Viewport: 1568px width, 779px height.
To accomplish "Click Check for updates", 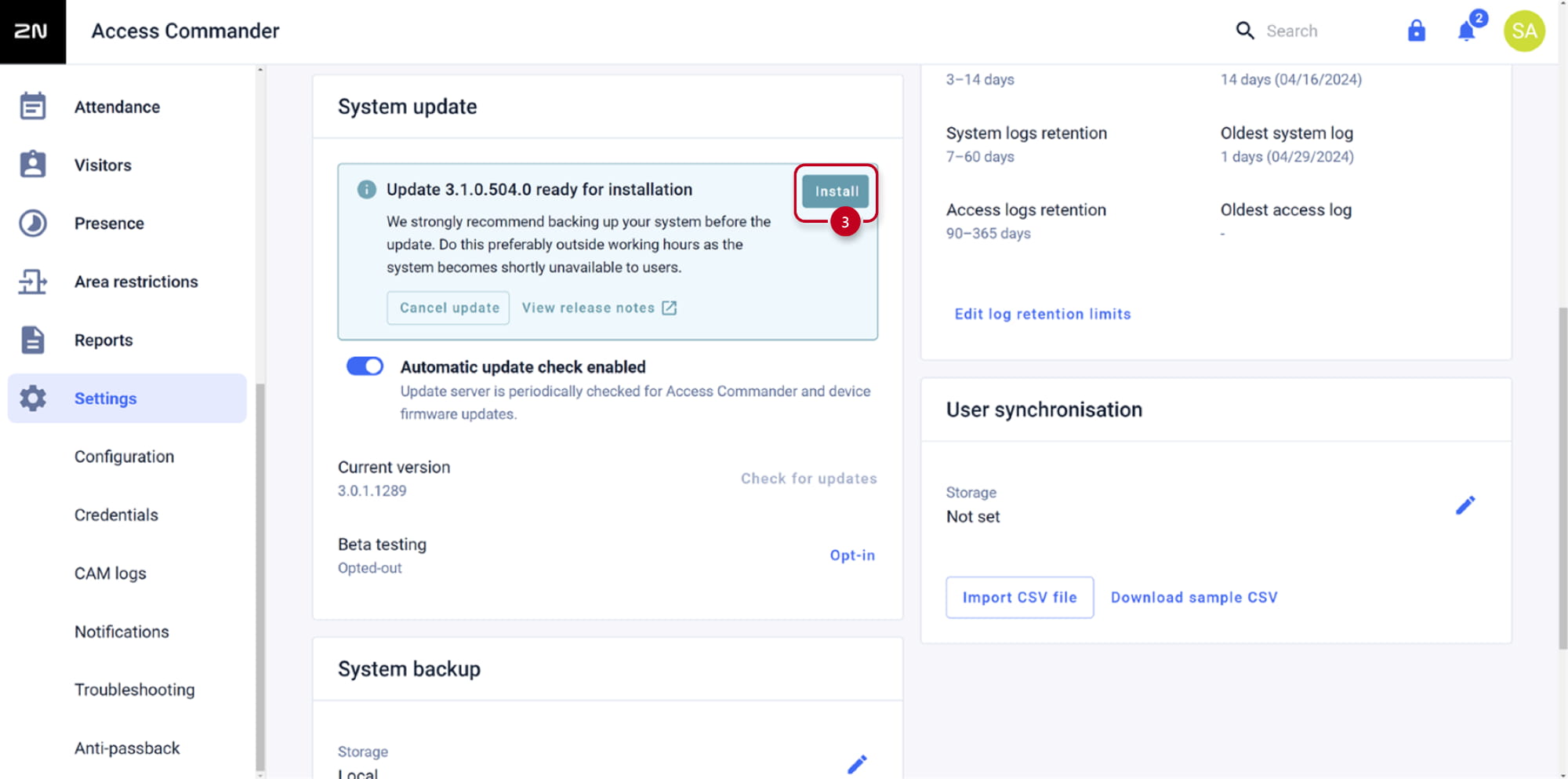I will coord(809,479).
